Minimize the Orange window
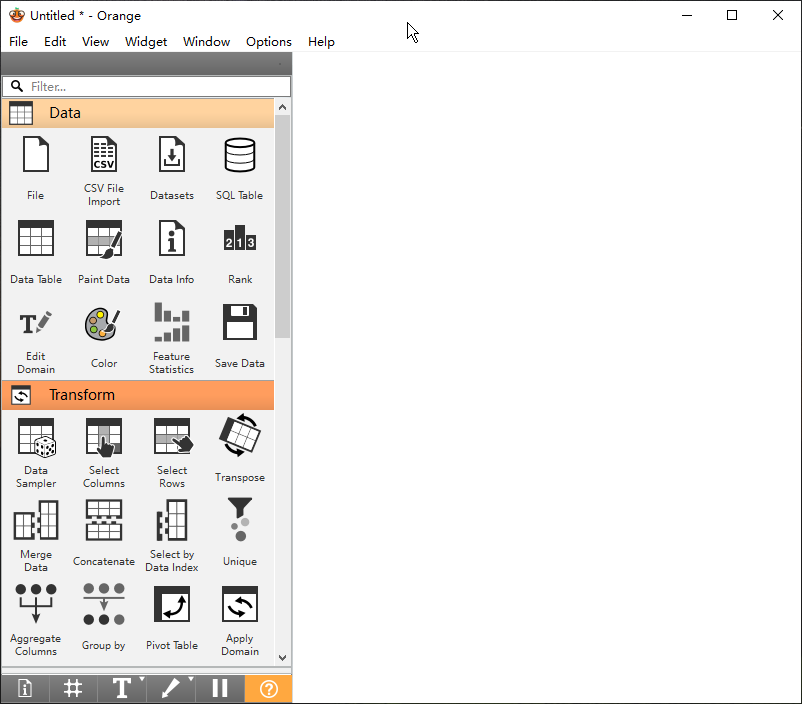The height and width of the screenshot is (704, 802). click(x=687, y=15)
